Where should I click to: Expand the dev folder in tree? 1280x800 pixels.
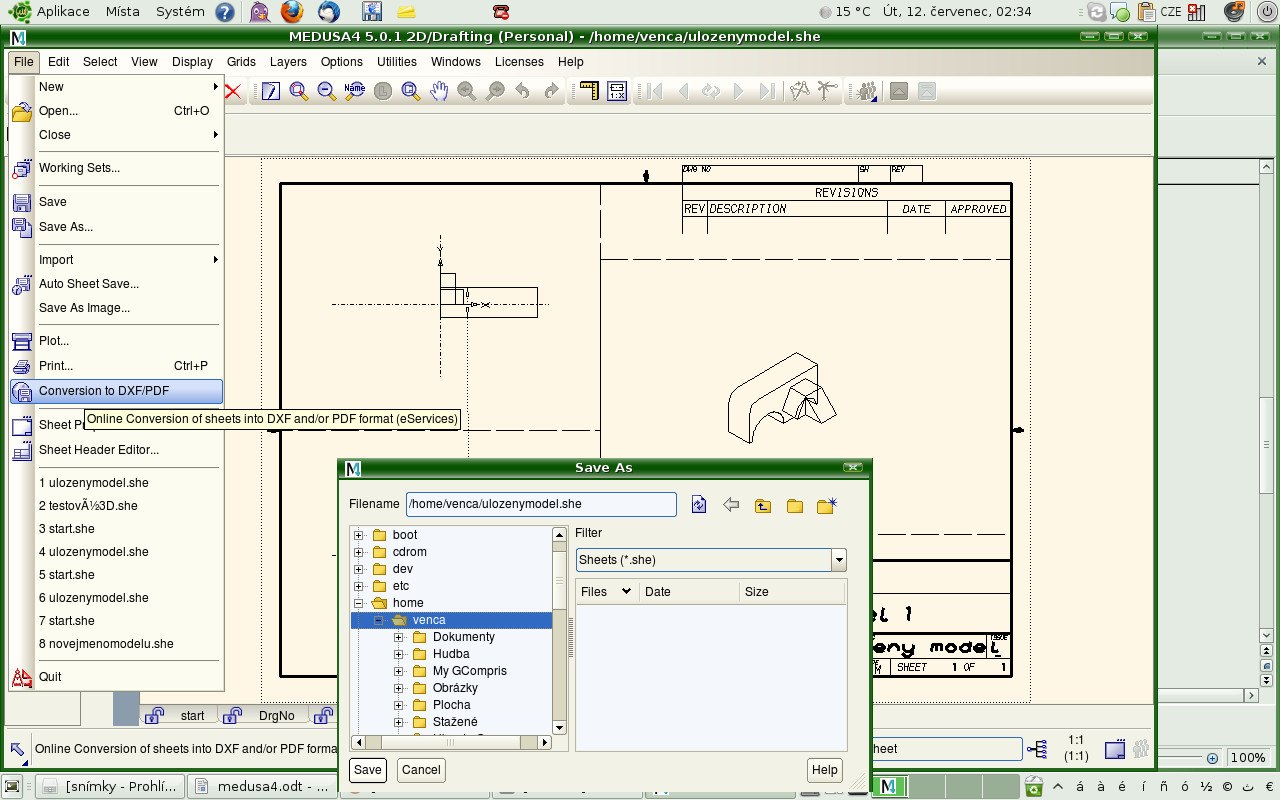(359, 569)
